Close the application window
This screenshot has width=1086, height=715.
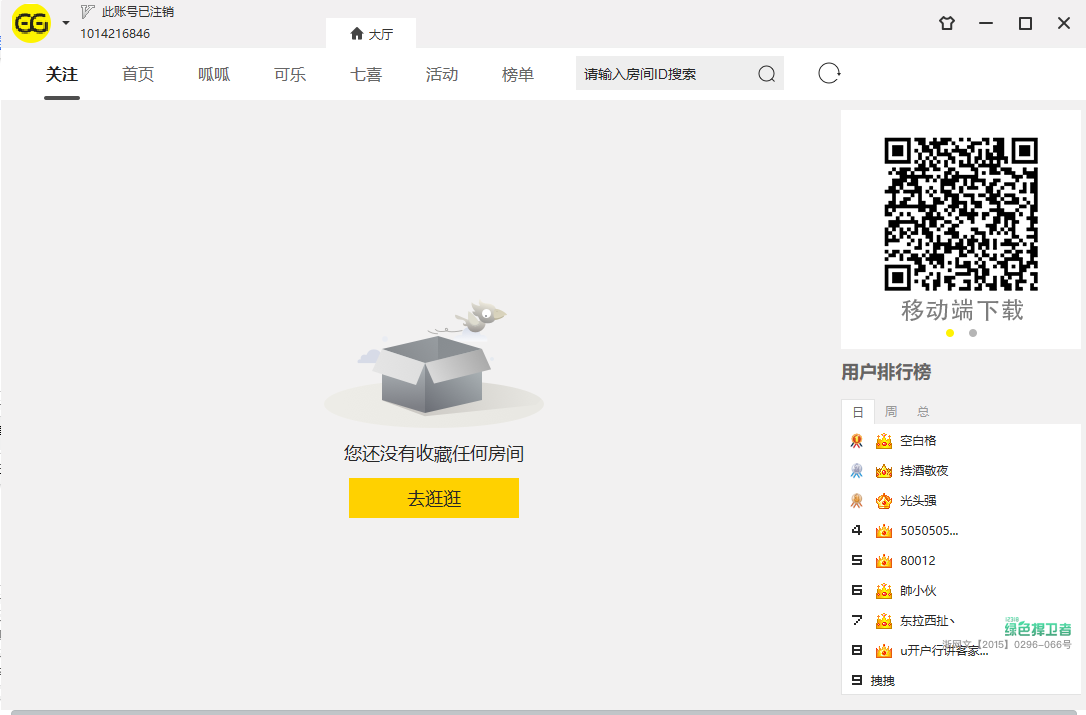click(x=1064, y=23)
